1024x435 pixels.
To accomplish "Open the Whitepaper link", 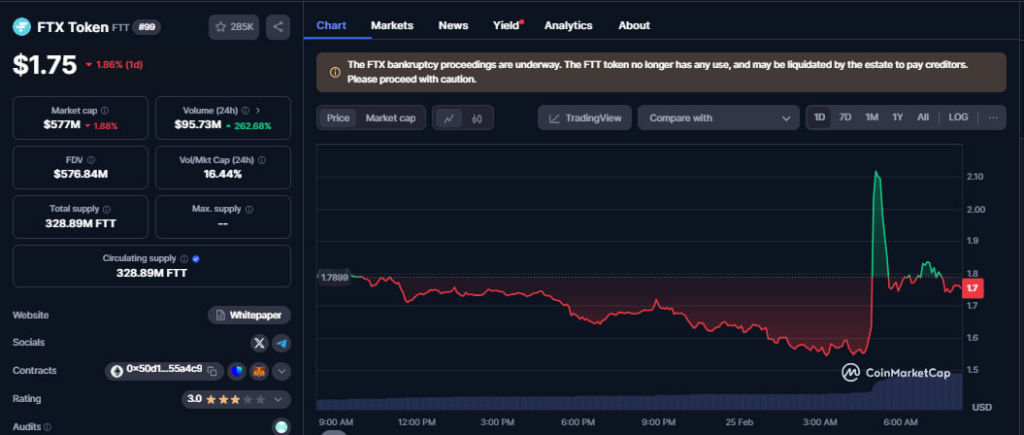I will pos(250,315).
